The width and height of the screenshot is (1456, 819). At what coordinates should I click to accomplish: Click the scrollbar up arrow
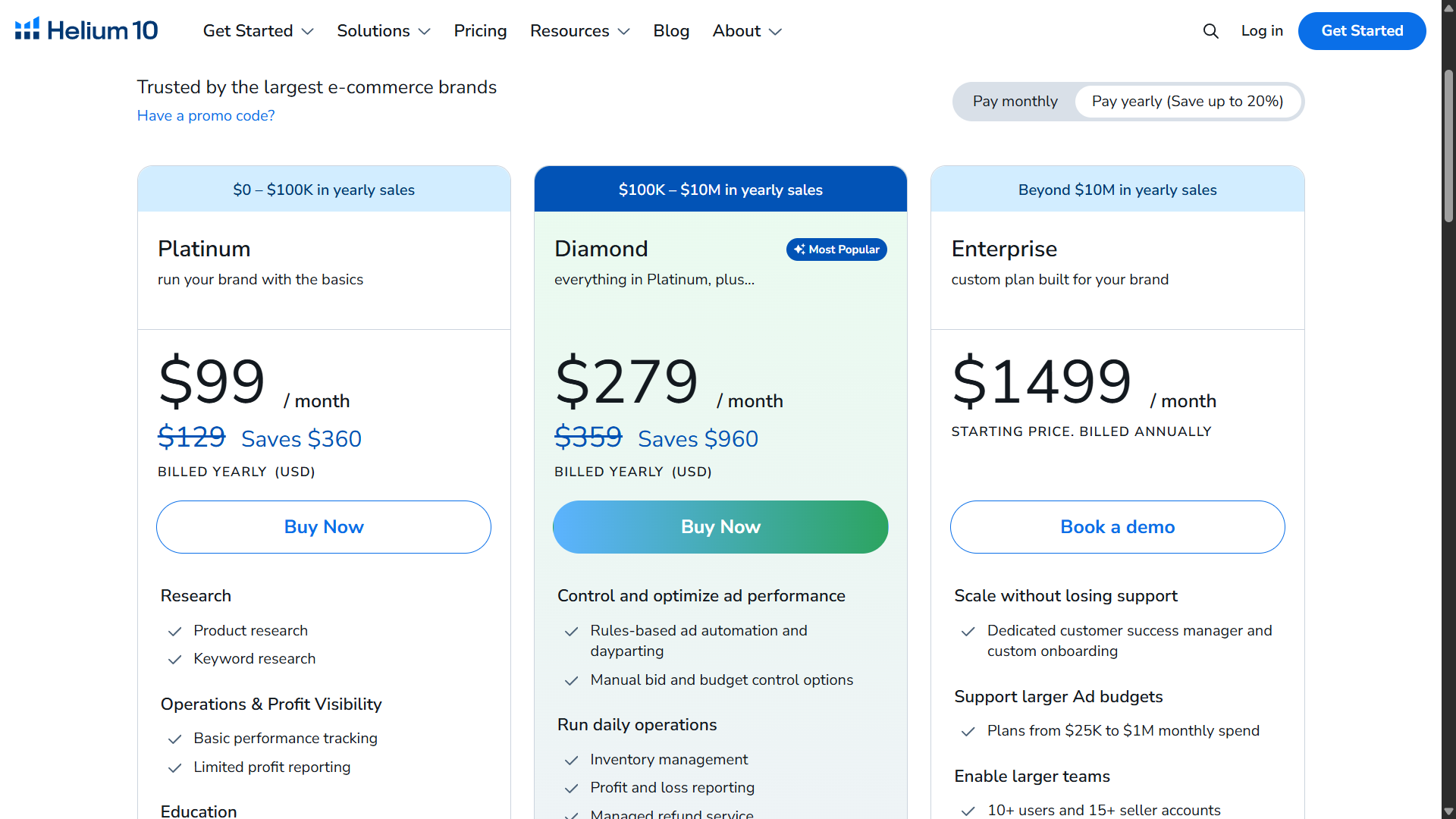point(1447,8)
